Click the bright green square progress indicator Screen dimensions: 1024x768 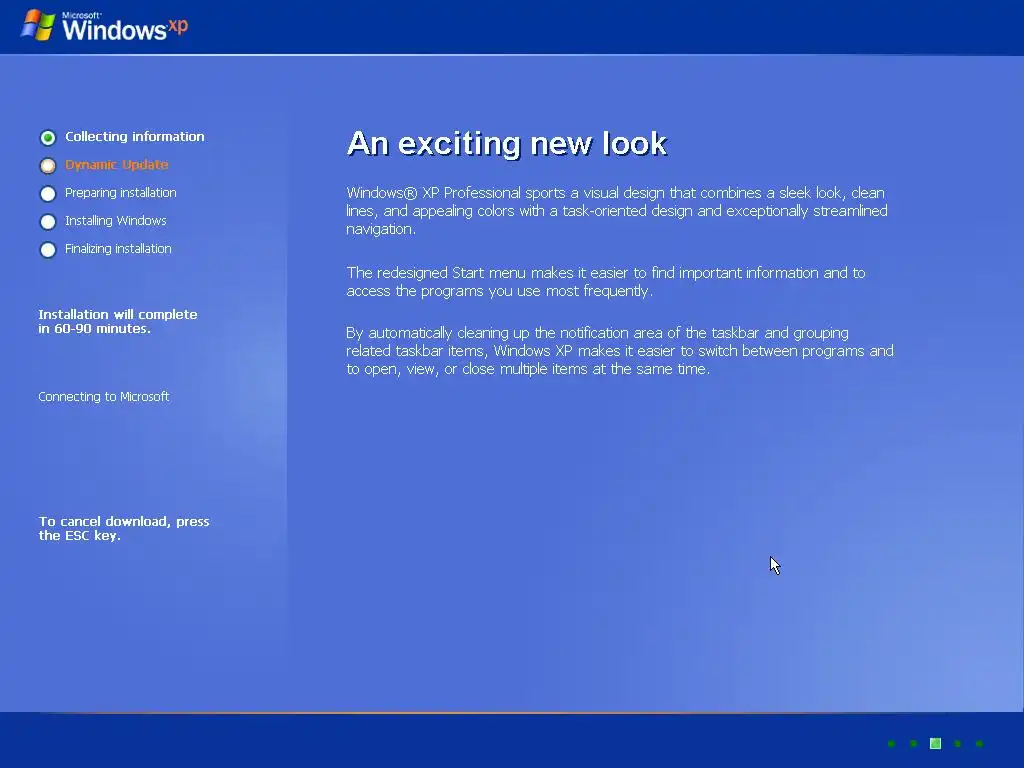(x=935, y=743)
